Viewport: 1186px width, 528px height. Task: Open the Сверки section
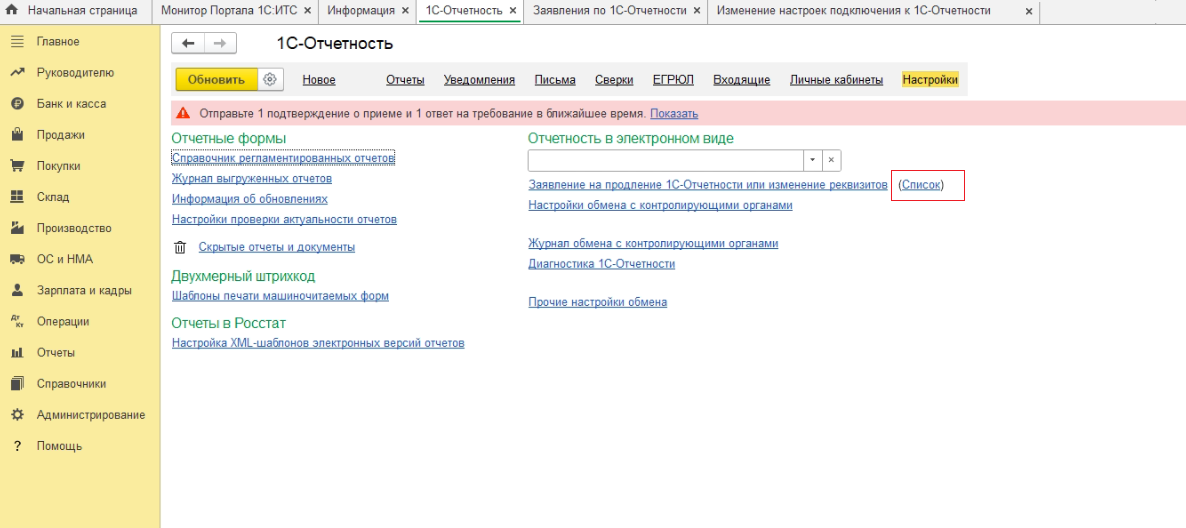(614, 79)
